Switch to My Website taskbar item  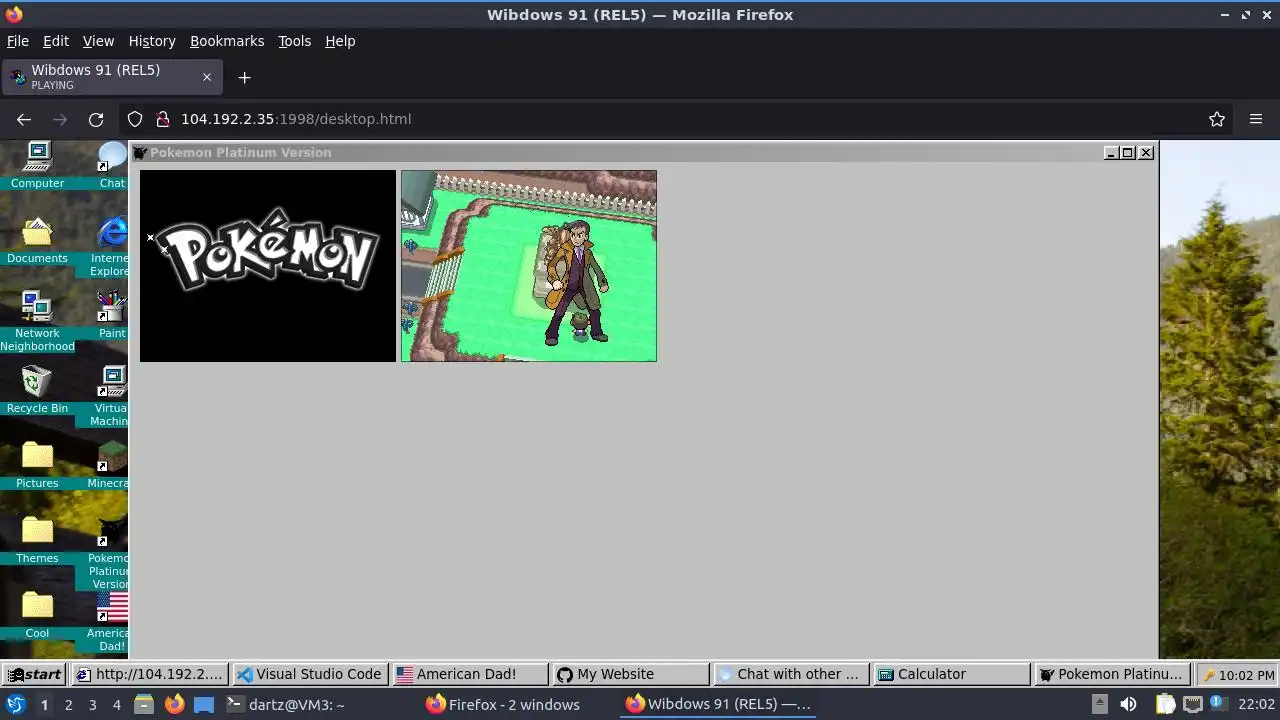click(631, 674)
